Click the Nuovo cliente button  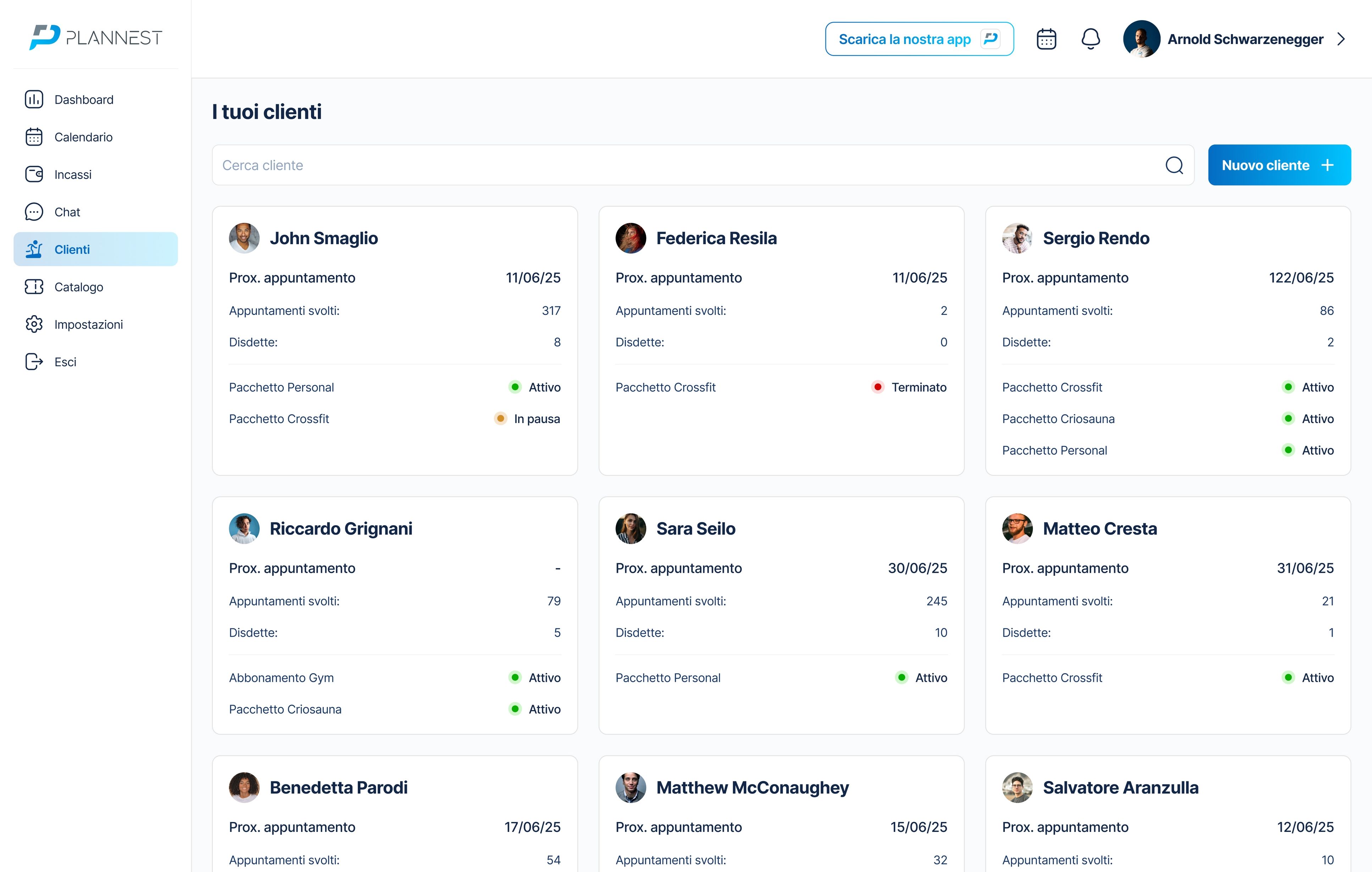[1279, 165]
